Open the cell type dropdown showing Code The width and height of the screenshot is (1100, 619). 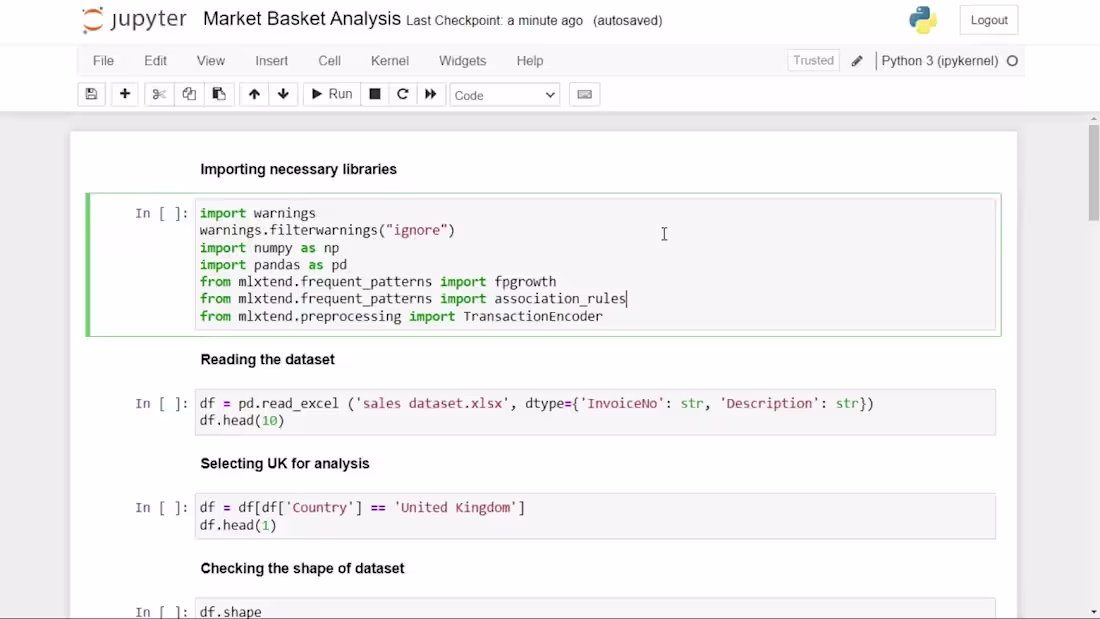pos(503,93)
